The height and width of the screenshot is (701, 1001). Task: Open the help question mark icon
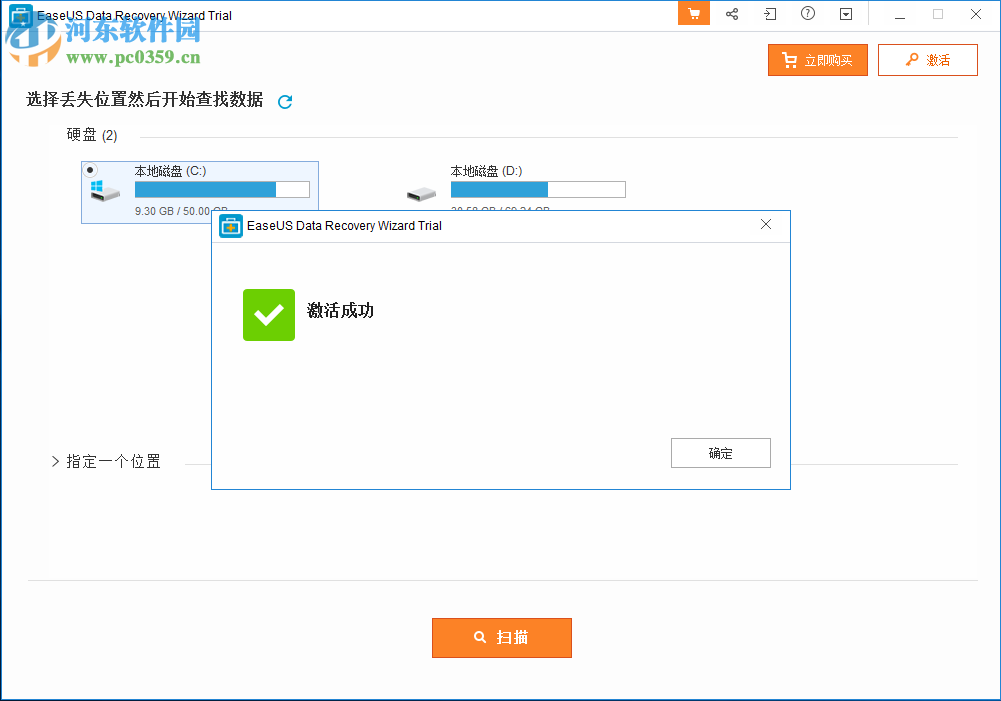tap(806, 14)
